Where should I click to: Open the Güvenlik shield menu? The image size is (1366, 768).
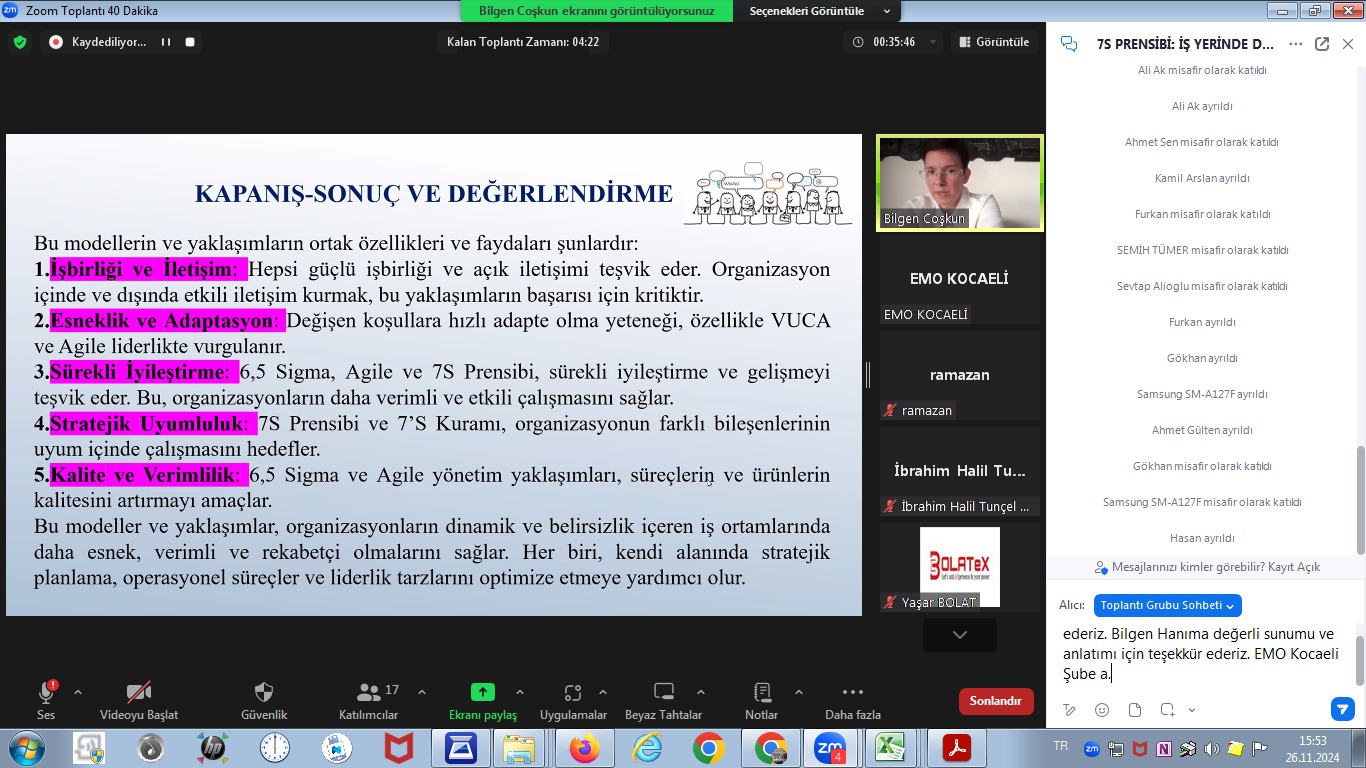coord(264,700)
